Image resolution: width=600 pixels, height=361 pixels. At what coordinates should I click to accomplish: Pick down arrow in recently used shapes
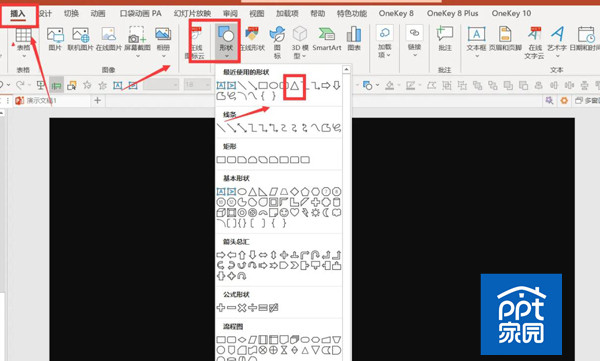tap(336, 85)
